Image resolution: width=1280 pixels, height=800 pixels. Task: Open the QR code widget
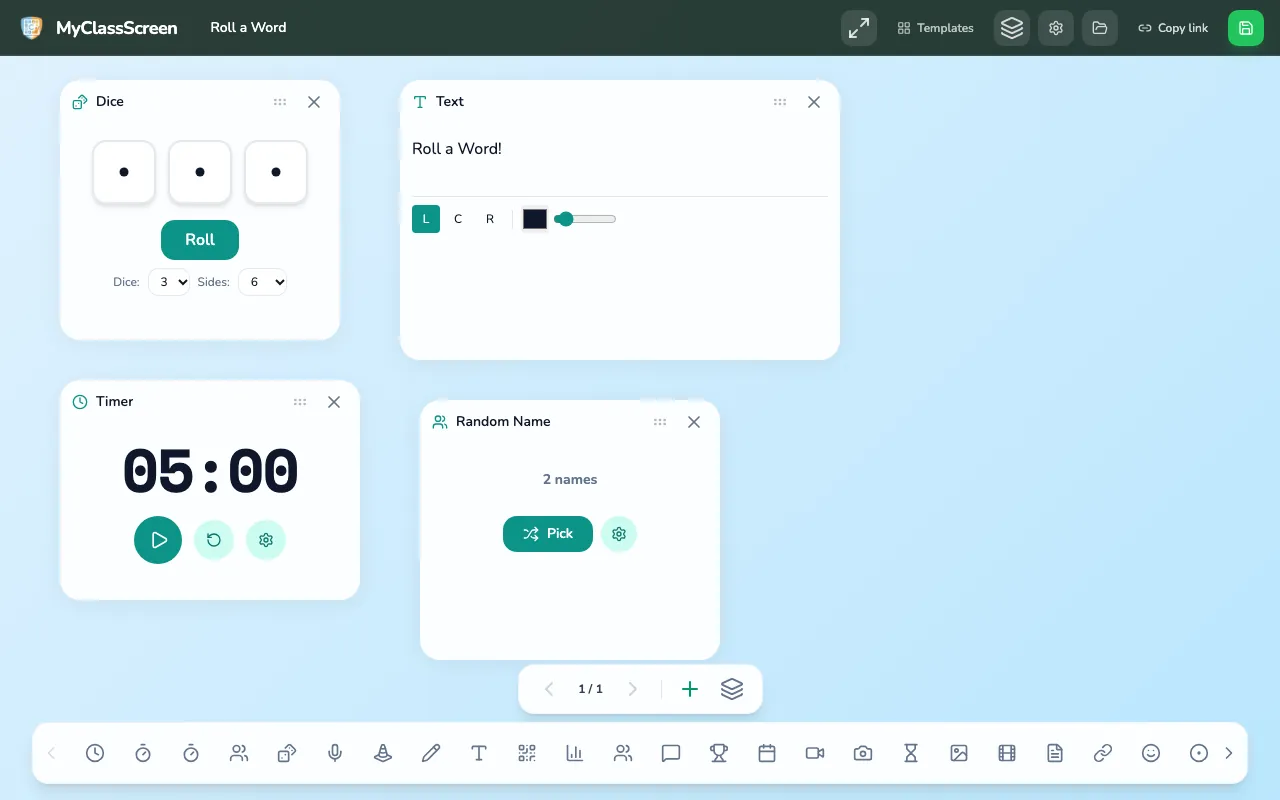coord(527,753)
